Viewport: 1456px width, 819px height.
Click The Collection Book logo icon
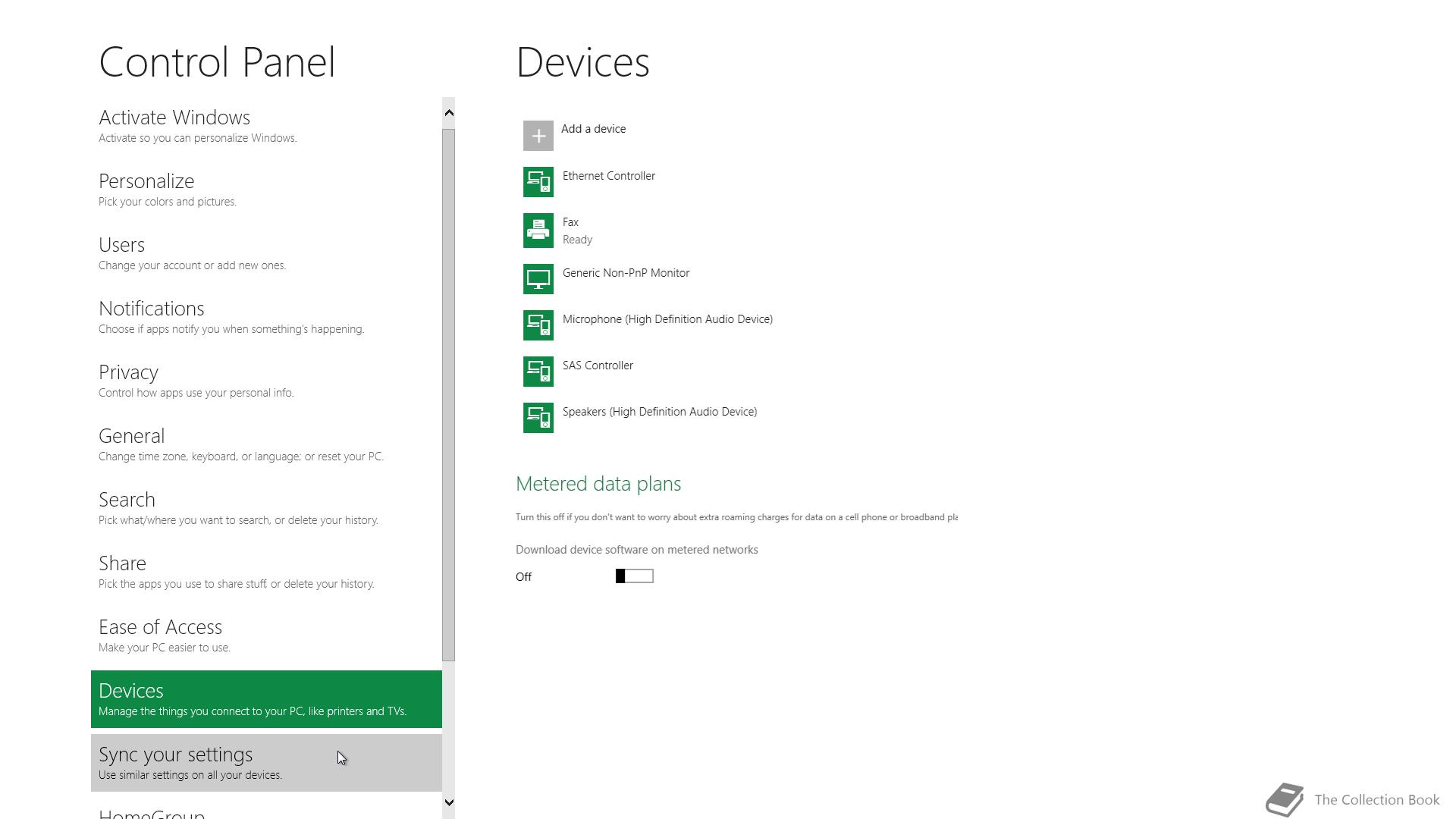(x=1284, y=799)
